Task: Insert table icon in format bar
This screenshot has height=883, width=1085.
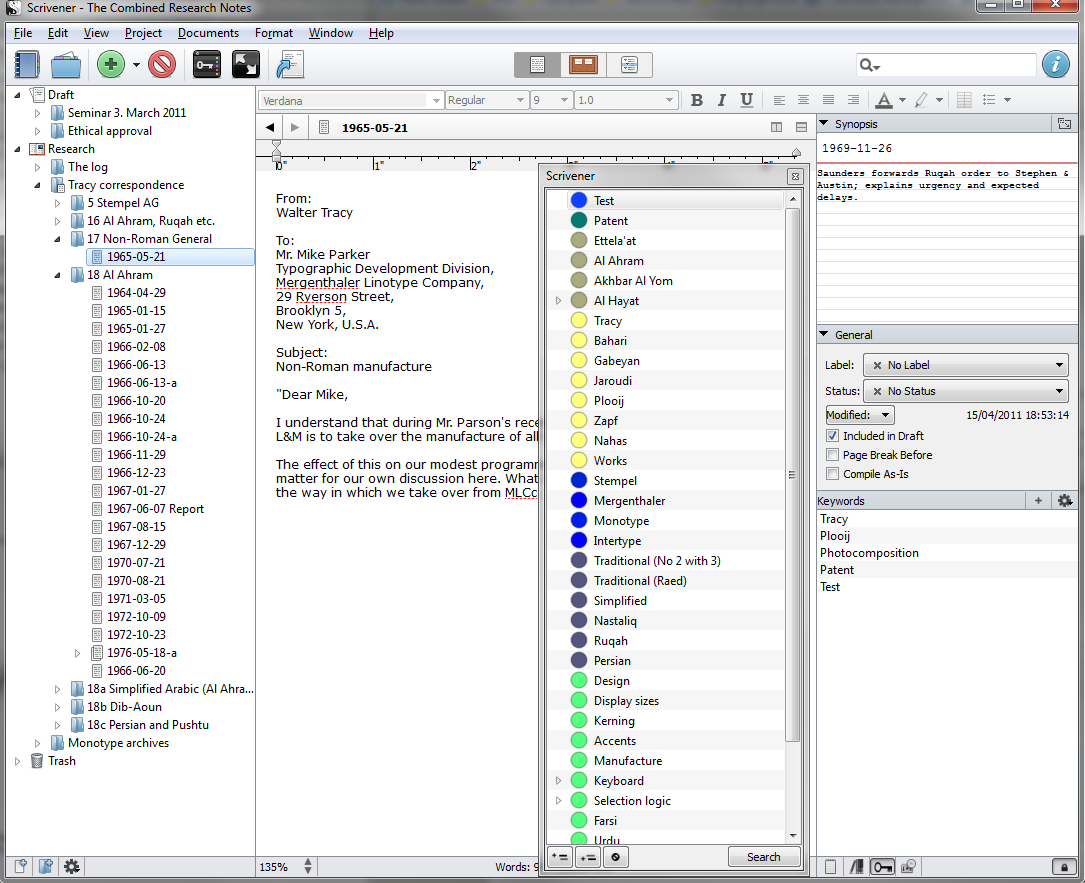Action: point(964,100)
